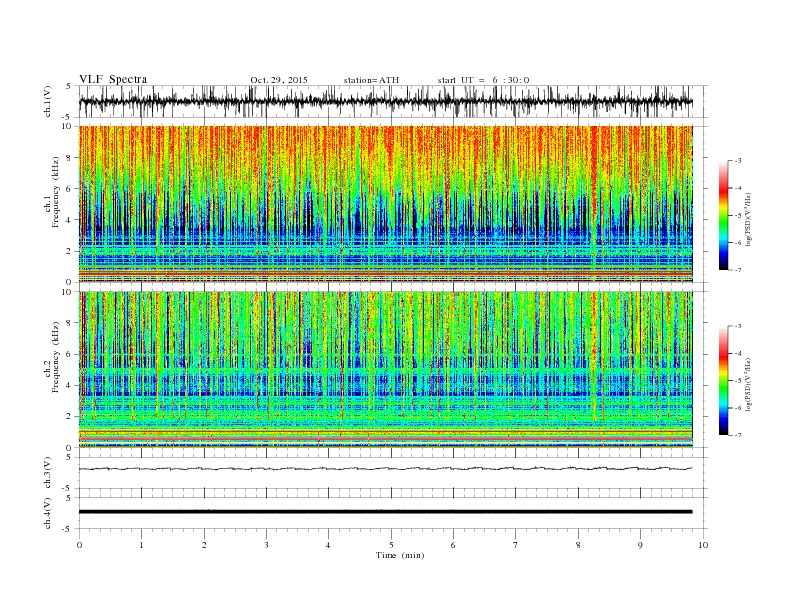Click the time axis tick label "10"

click(703, 545)
